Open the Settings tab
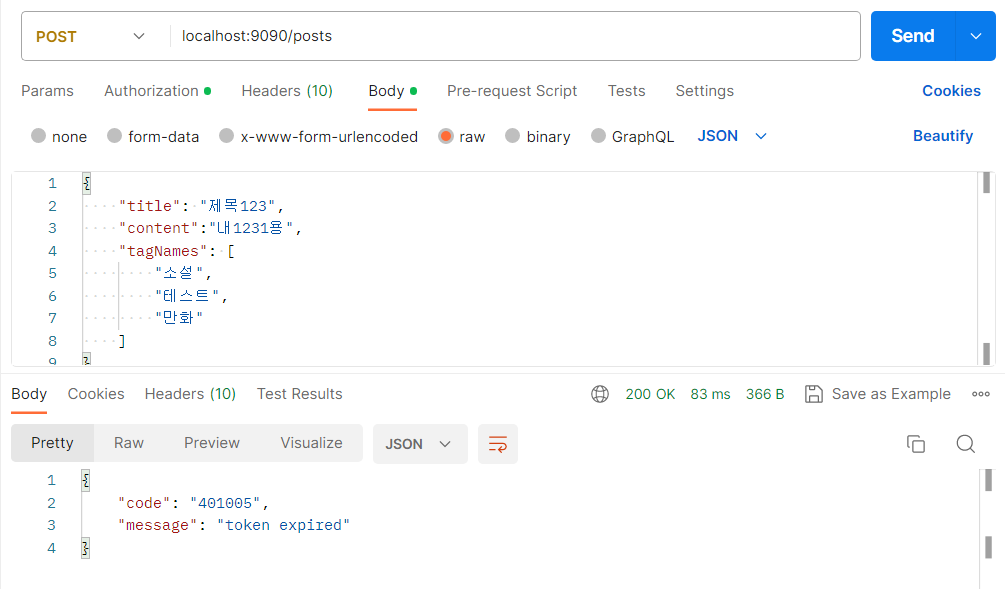This screenshot has height=589, width=1005. [704, 91]
